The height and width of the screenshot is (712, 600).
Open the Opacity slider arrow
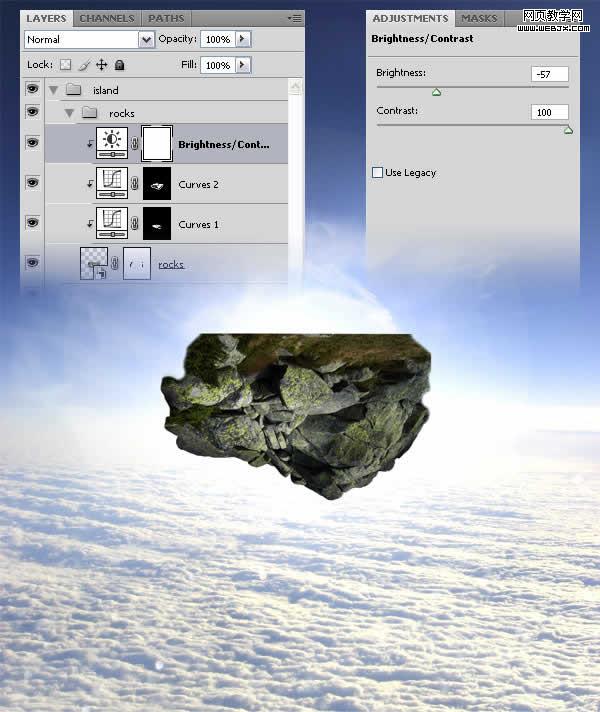coord(243,39)
